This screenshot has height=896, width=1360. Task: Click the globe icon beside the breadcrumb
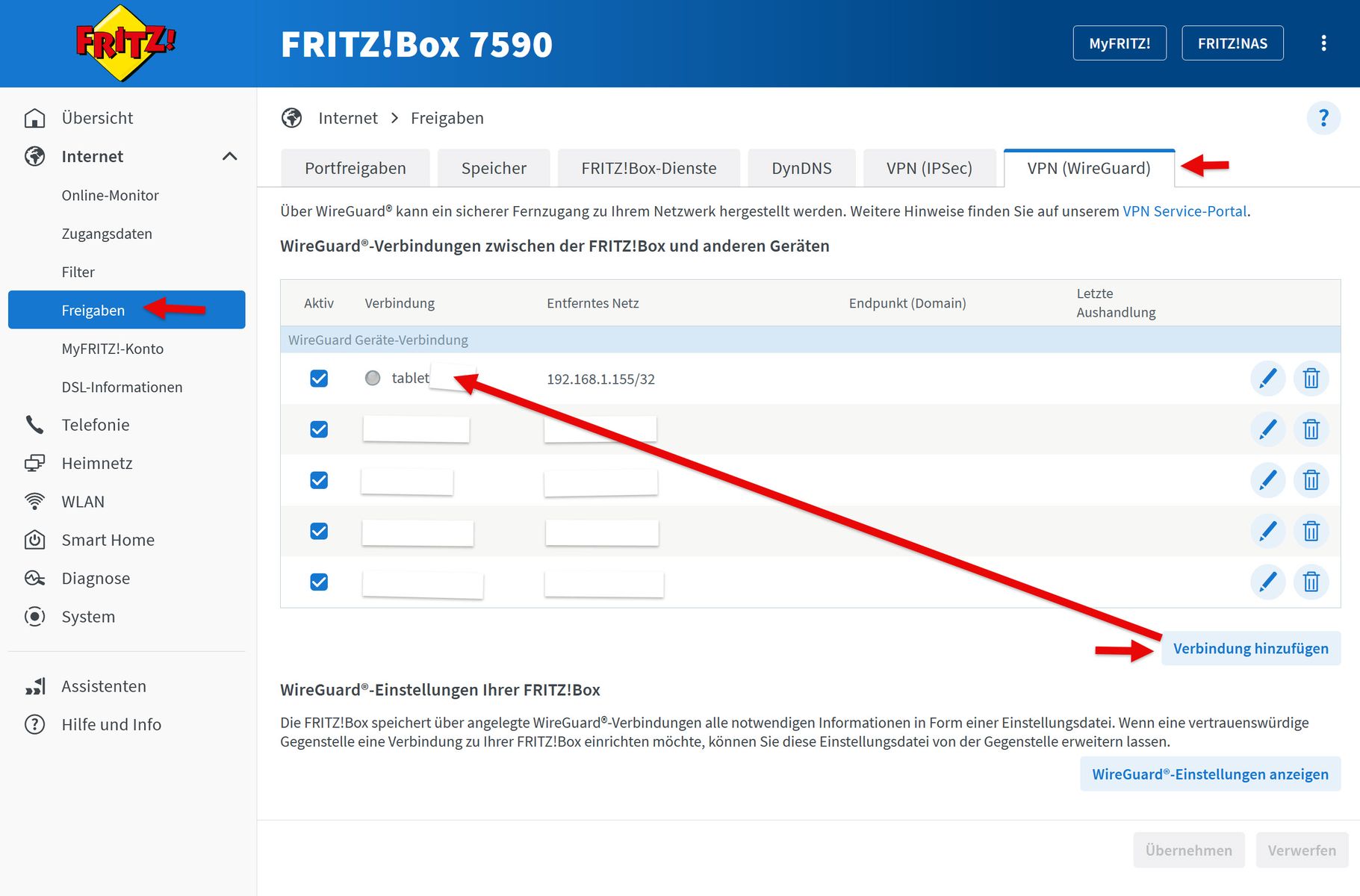coord(291,118)
